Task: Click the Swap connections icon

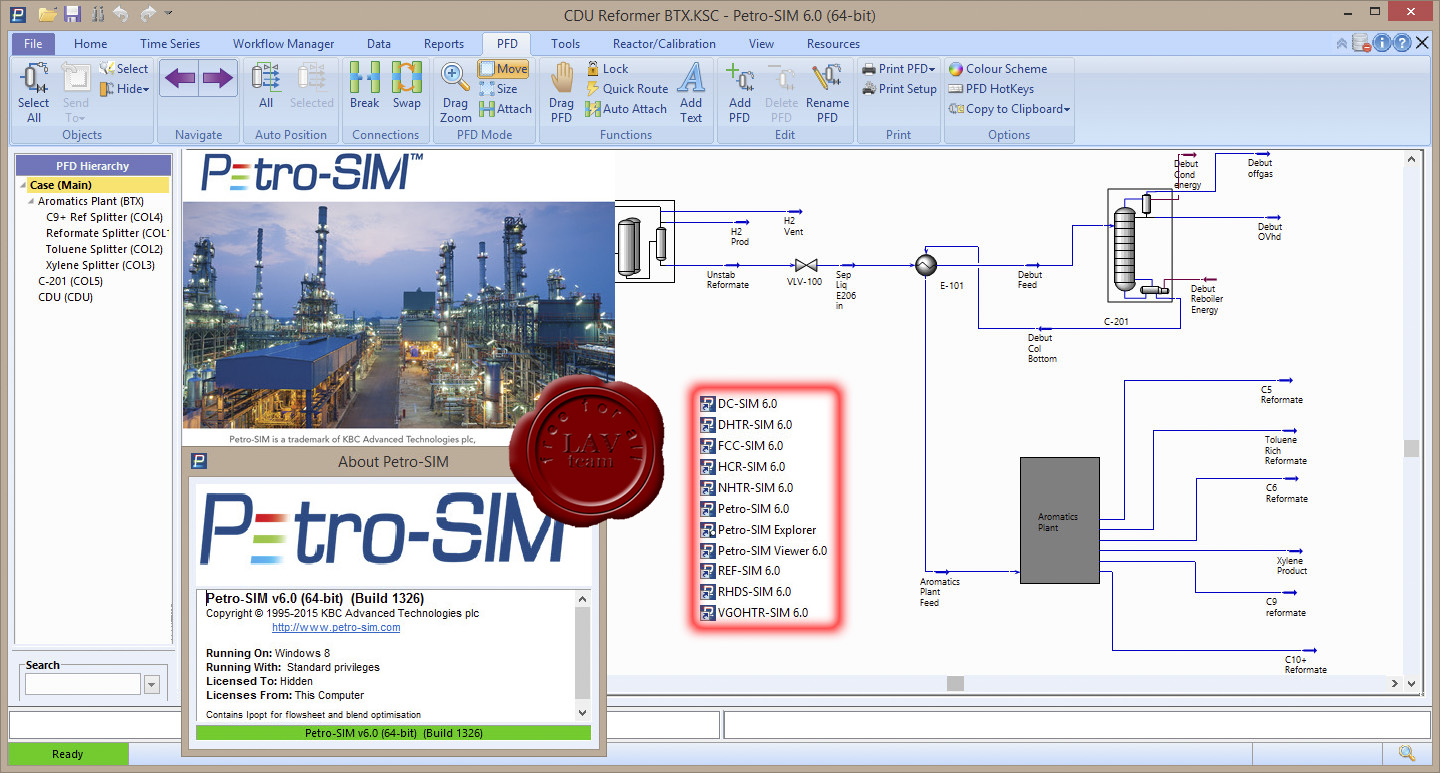Action: tap(406, 85)
